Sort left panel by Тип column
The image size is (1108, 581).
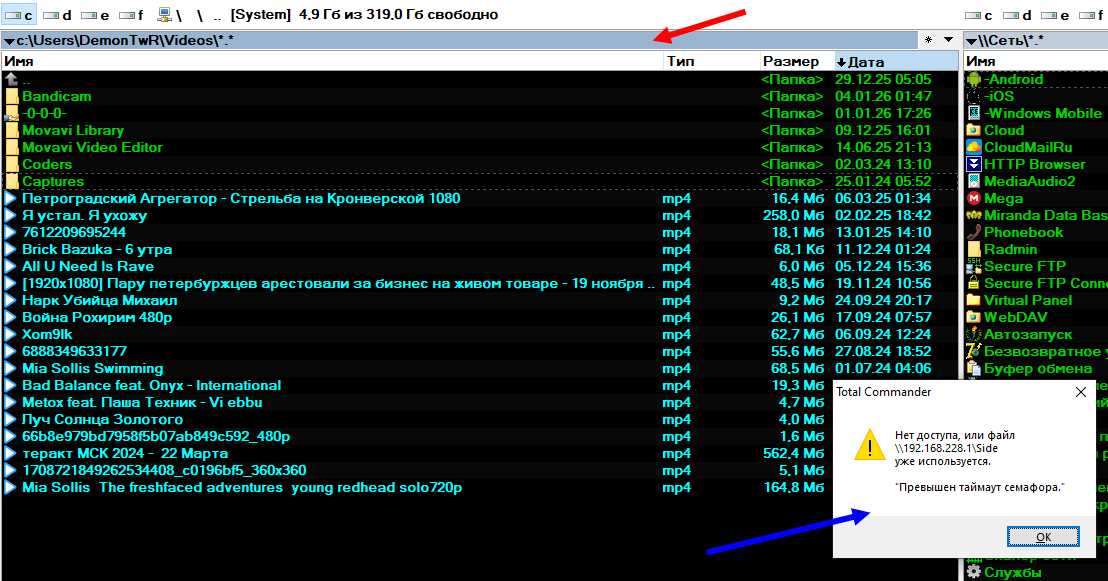point(712,61)
